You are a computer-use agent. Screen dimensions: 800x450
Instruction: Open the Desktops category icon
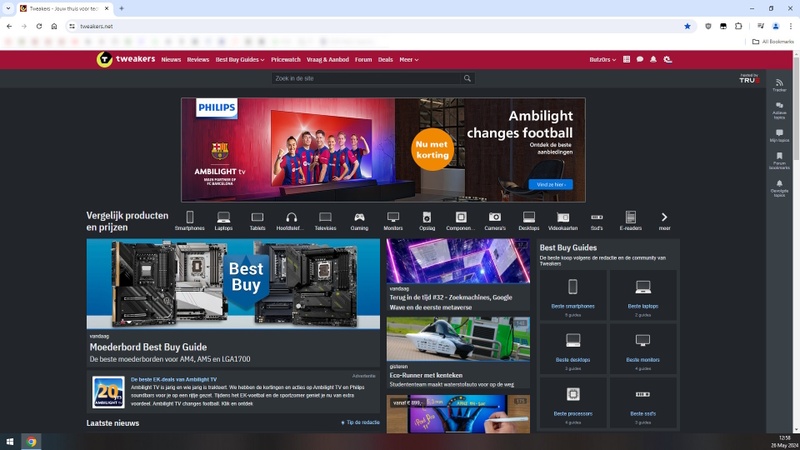pos(529,221)
